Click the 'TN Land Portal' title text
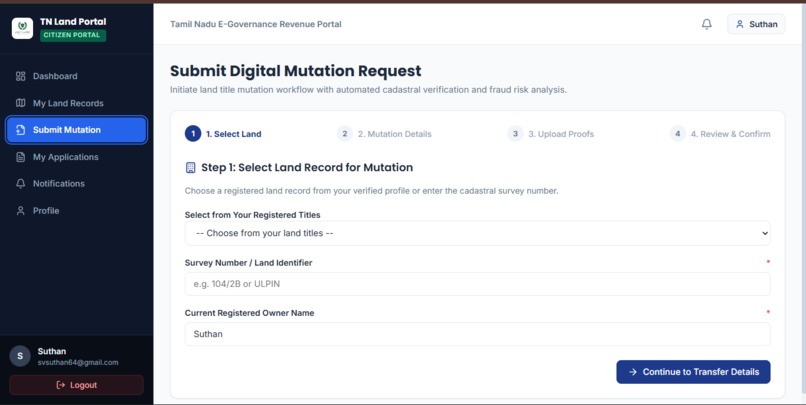Screen dimensions: 806x405 click(73, 22)
